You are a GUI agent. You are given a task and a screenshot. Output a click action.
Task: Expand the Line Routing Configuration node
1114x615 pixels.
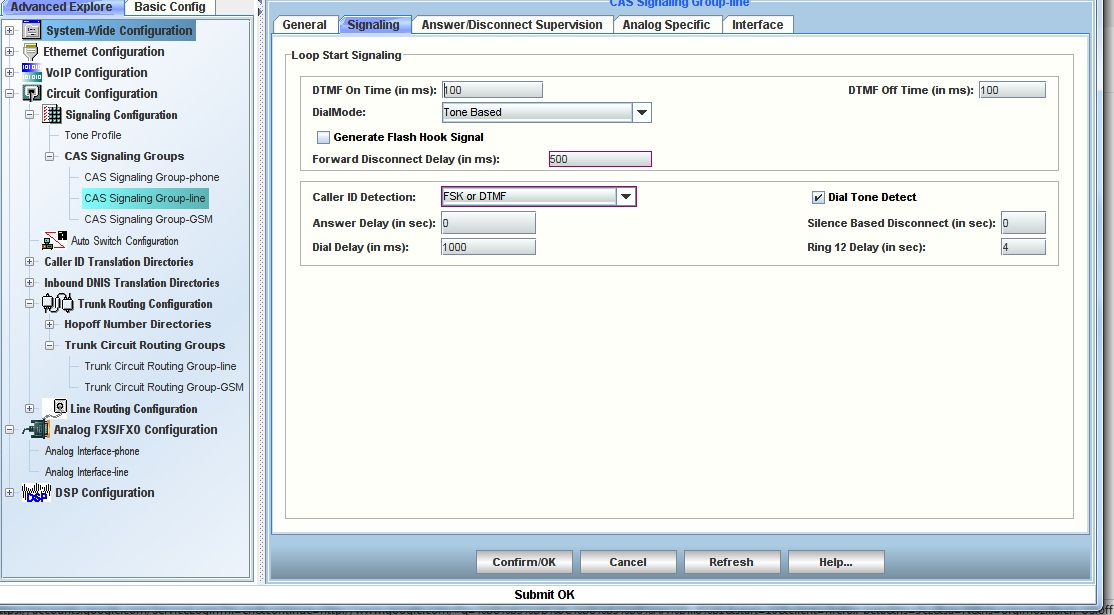(x=29, y=408)
